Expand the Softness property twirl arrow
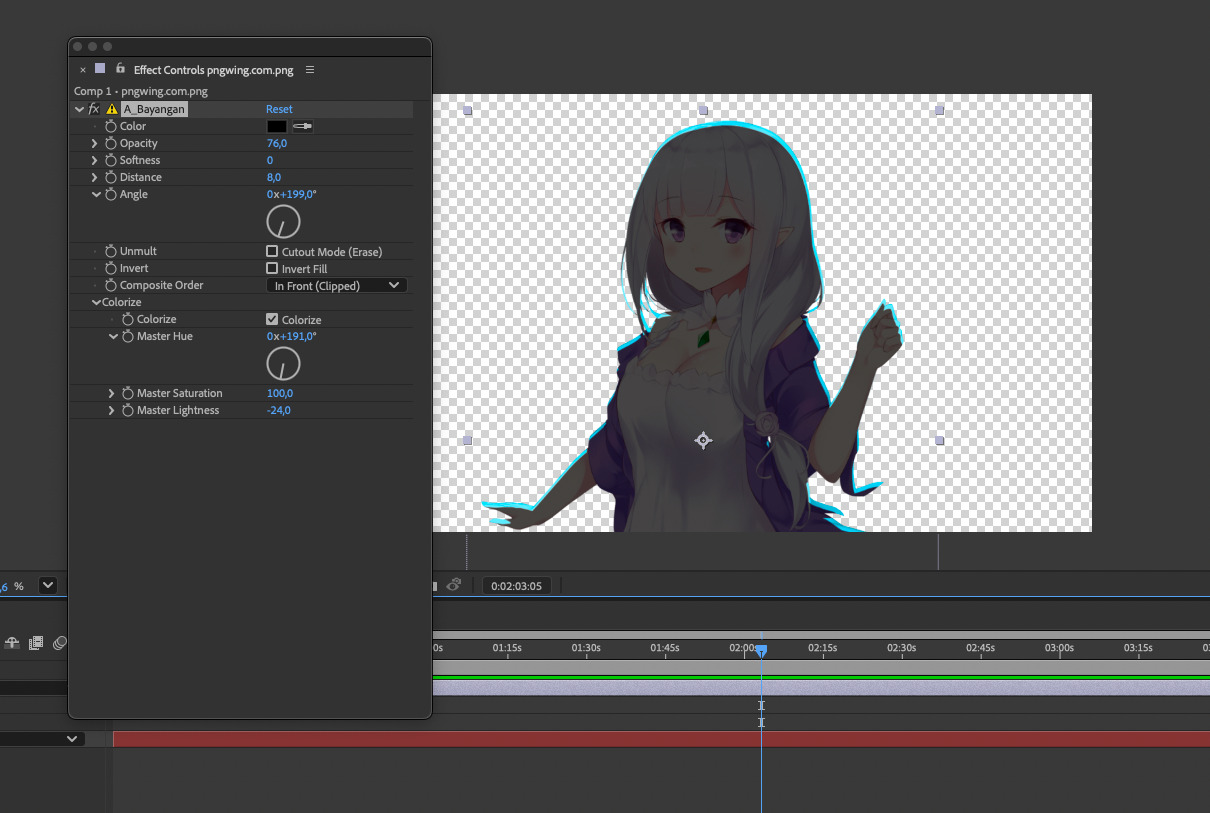The width and height of the screenshot is (1210, 813). (x=95, y=161)
